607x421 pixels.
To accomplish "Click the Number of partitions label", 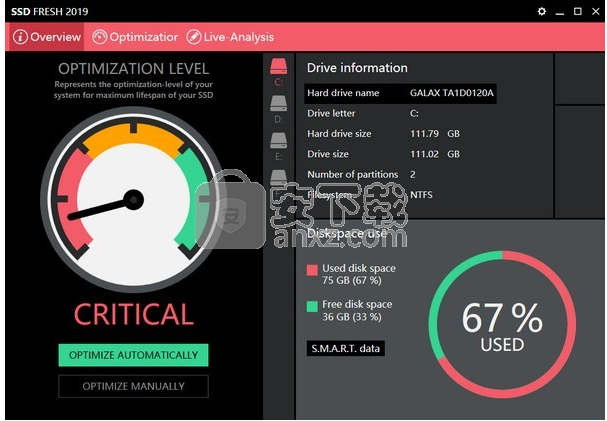I will (353, 175).
